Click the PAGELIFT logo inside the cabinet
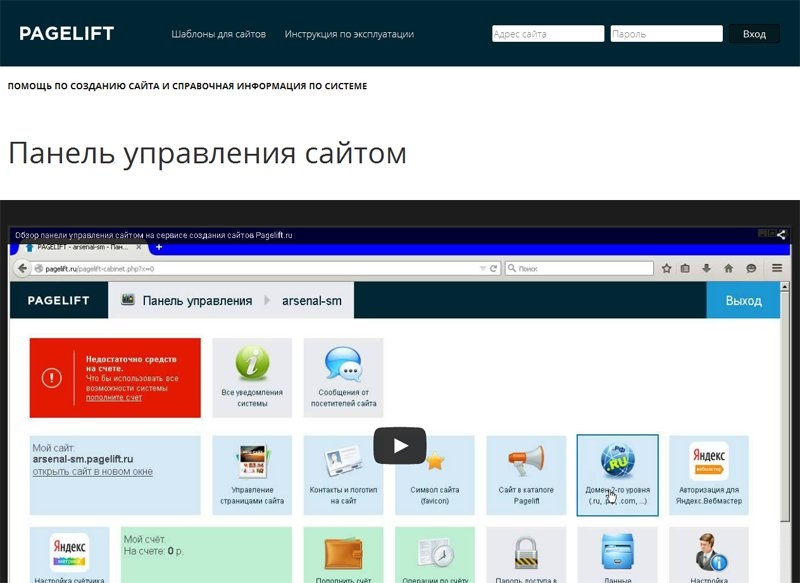 [59, 300]
